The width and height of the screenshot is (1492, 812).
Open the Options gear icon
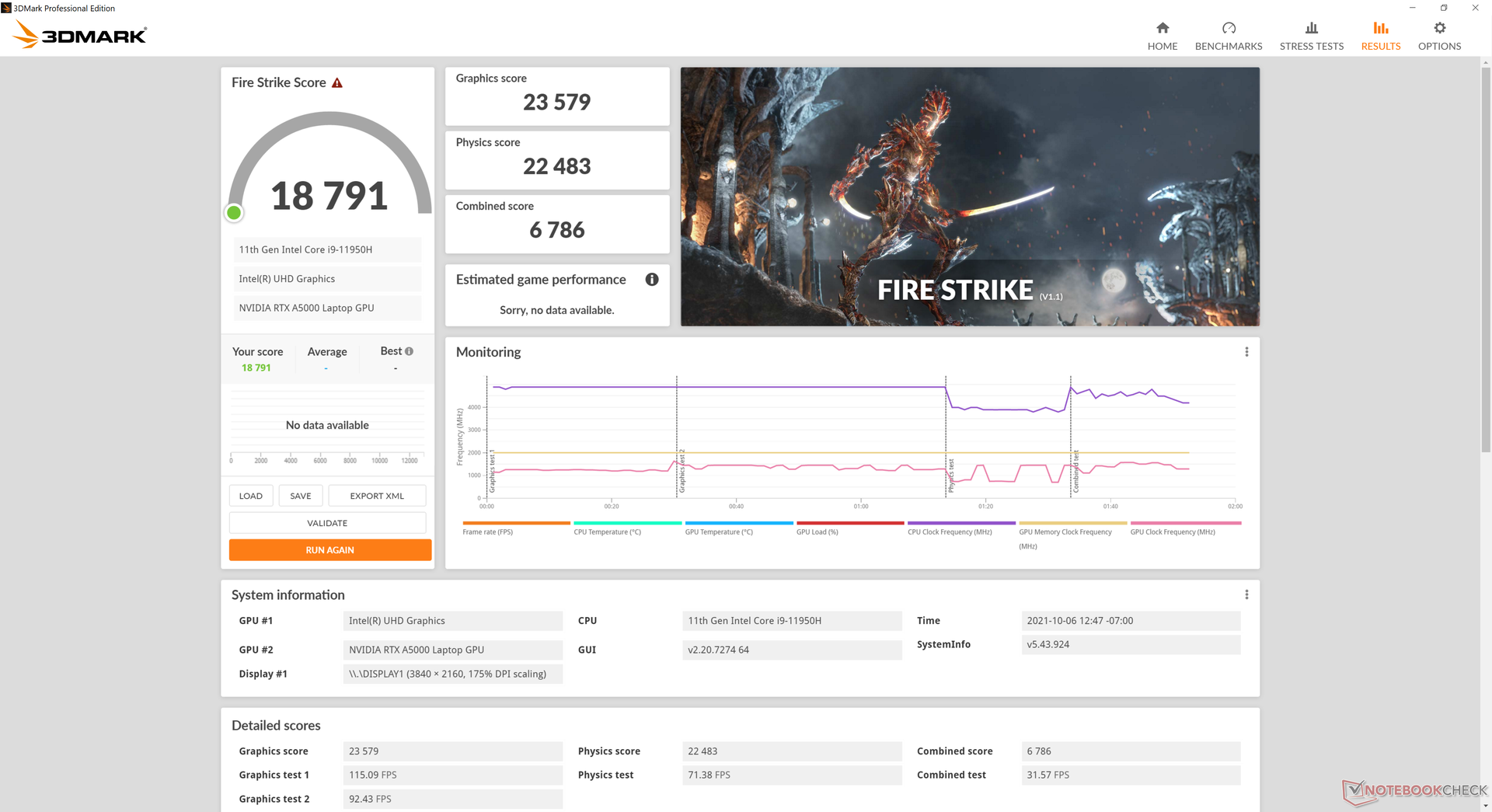tap(1440, 28)
